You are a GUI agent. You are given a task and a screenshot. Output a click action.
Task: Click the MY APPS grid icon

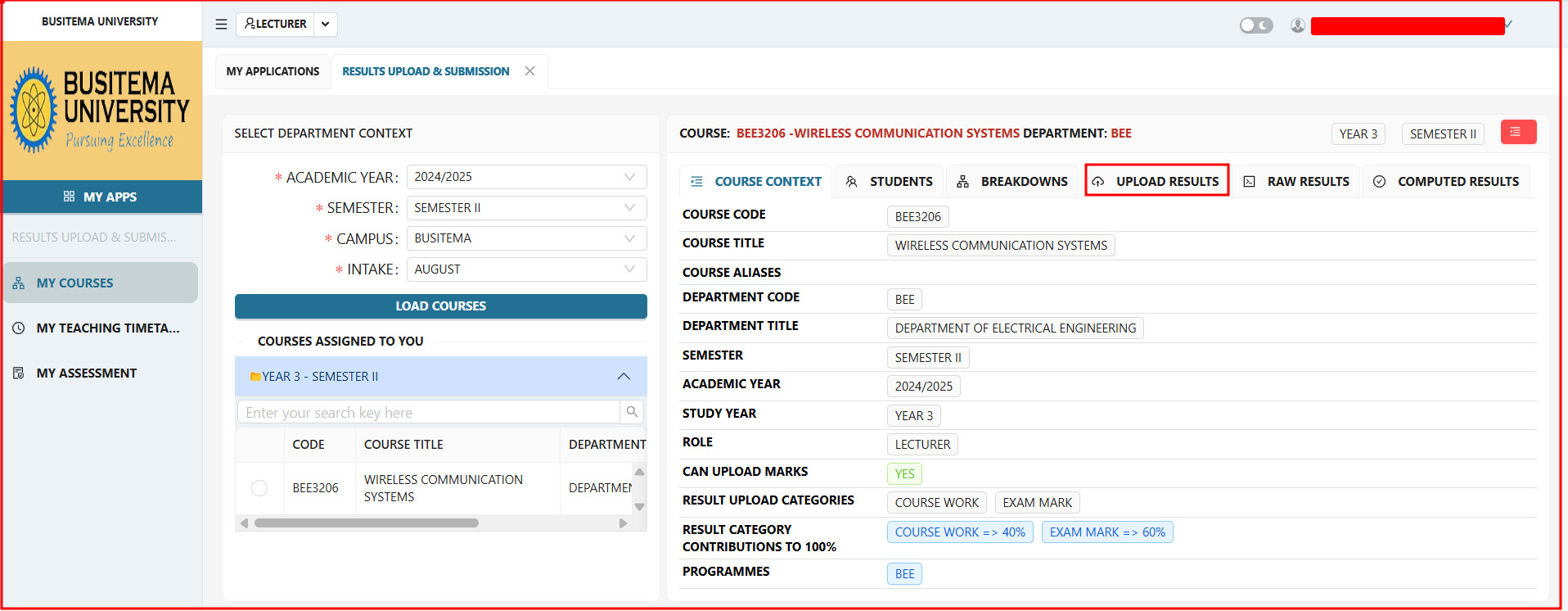pos(69,197)
